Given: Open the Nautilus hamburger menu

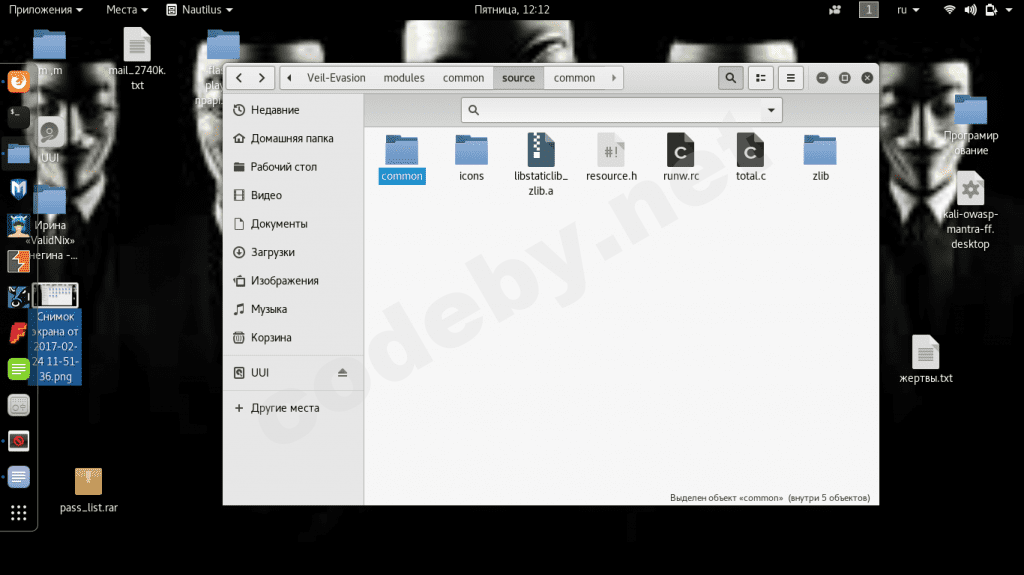Looking at the screenshot, I should pyautogui.click(x=790, y=78).
